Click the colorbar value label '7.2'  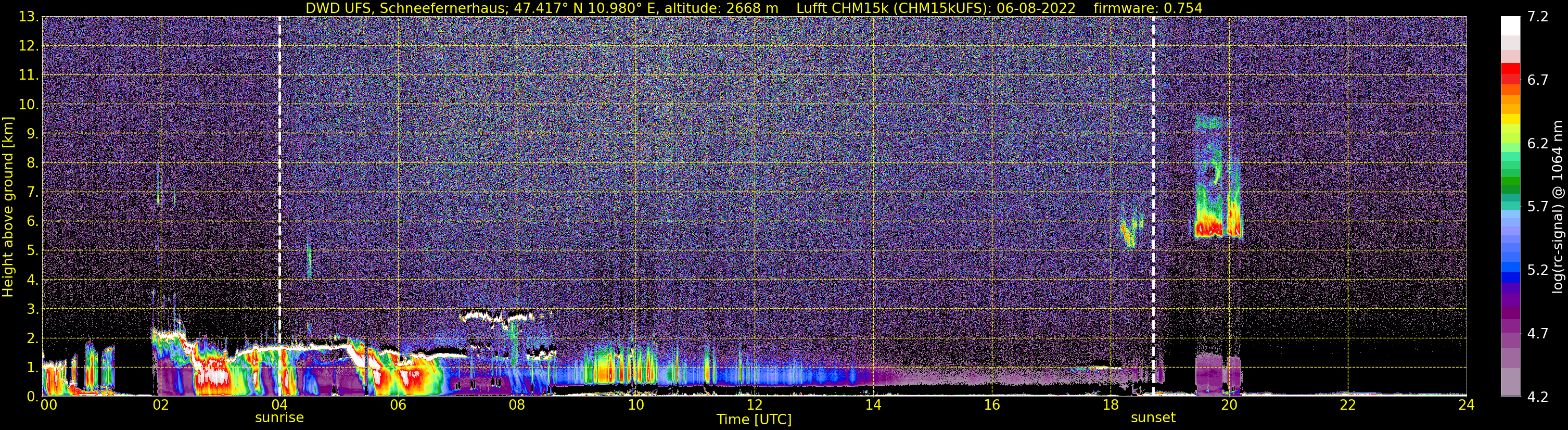click(1538, 17)
